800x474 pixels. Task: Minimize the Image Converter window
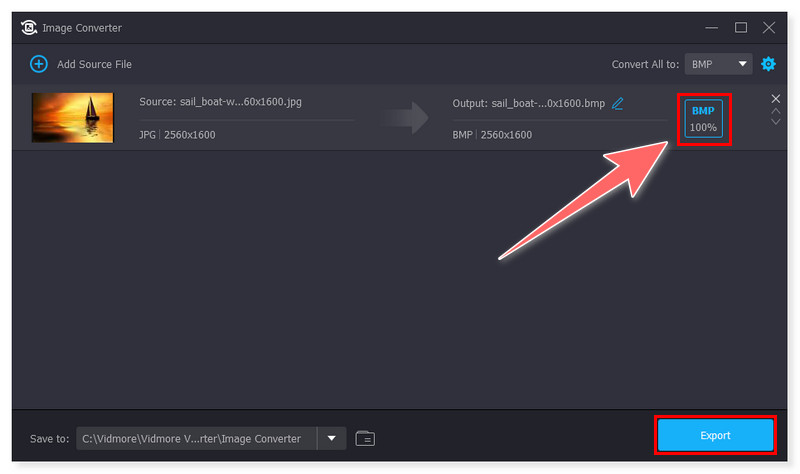[712, 27]
